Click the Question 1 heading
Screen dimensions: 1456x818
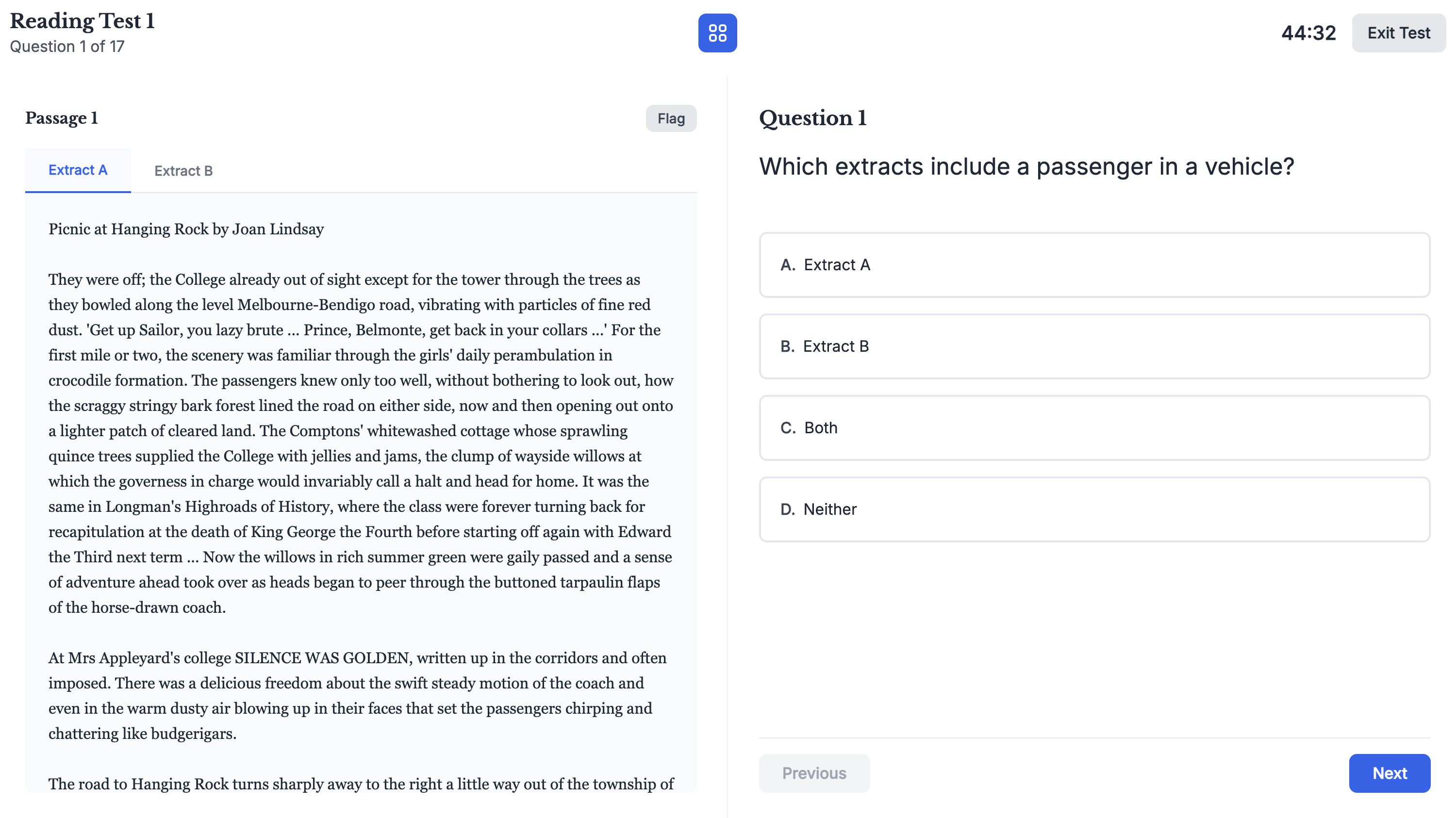point(812,118)
